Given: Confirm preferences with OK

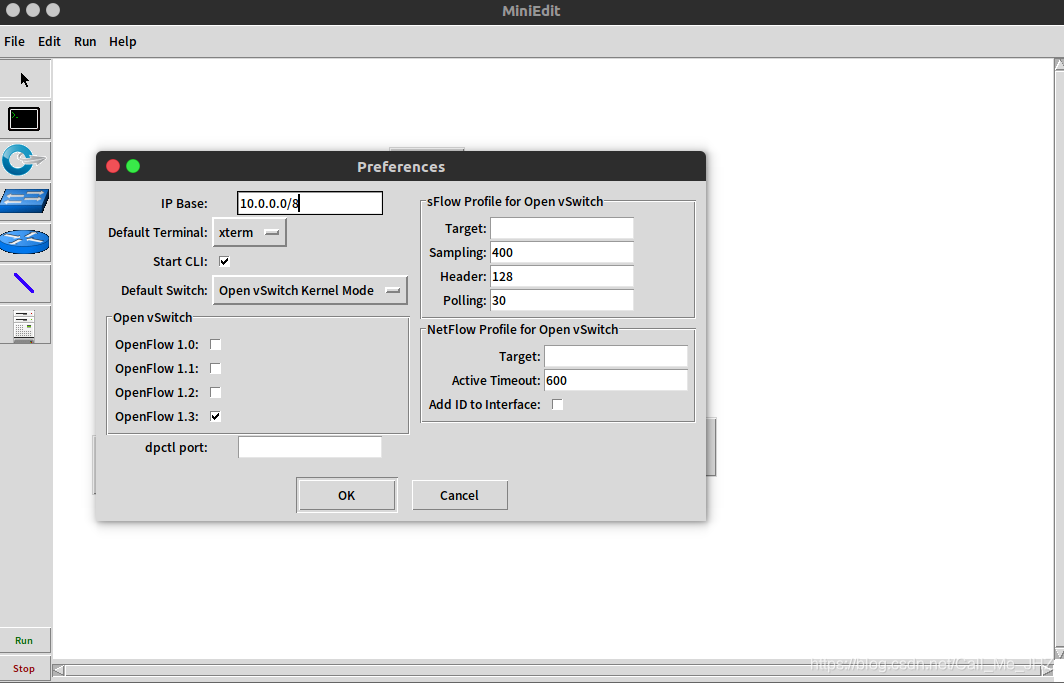Looking at the screenshot, I should point(347,495).
